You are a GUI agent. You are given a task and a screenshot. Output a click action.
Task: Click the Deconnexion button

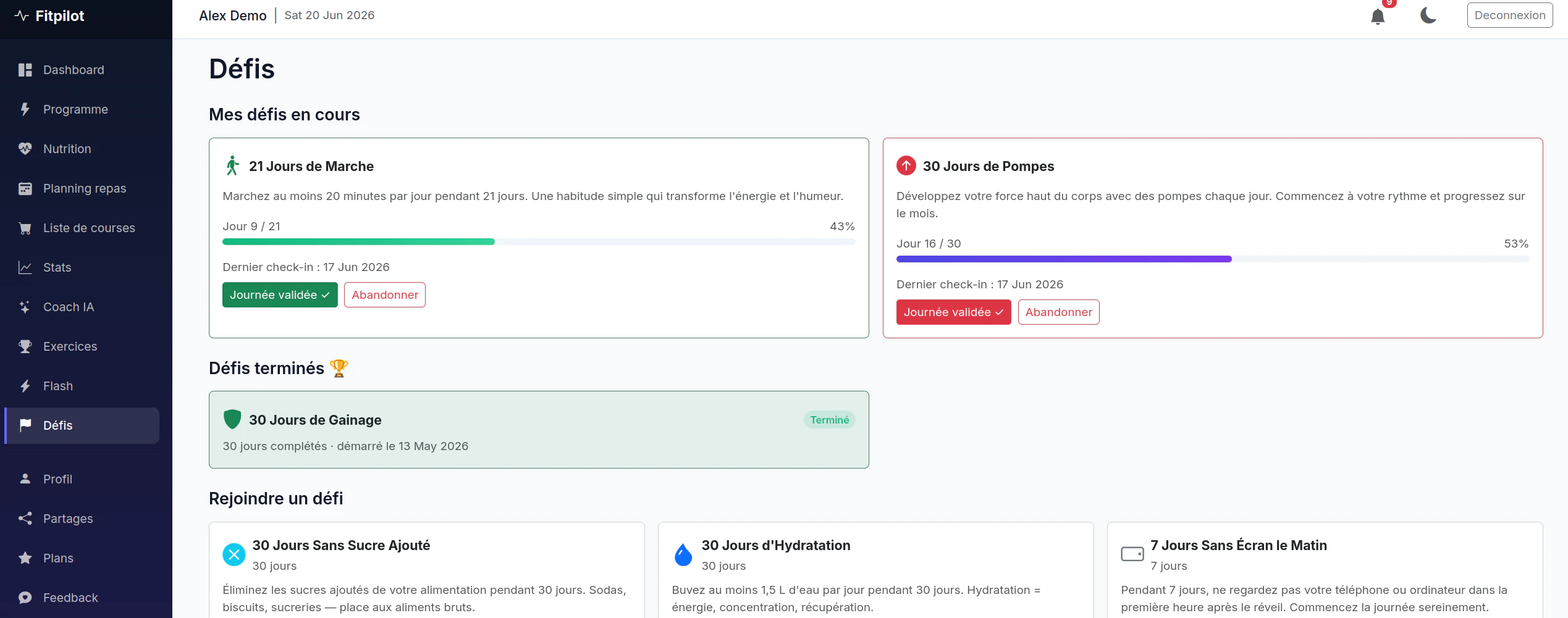[x=1509, y=15]
